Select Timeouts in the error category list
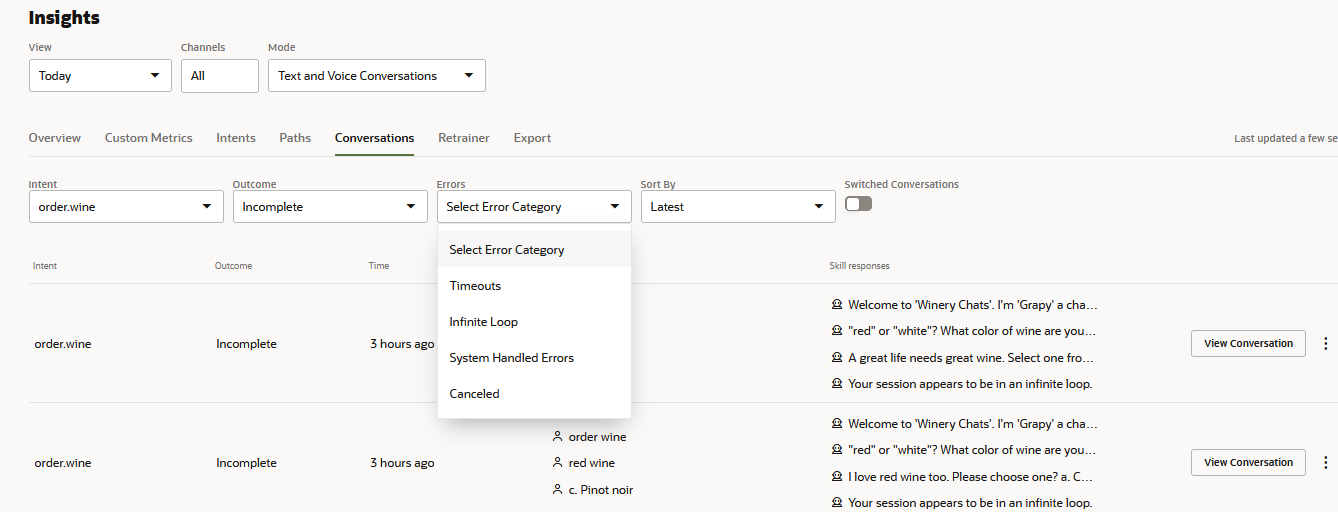Image resolution: width=1338 pixels, height=512 pixels. [x=476, y=286]
